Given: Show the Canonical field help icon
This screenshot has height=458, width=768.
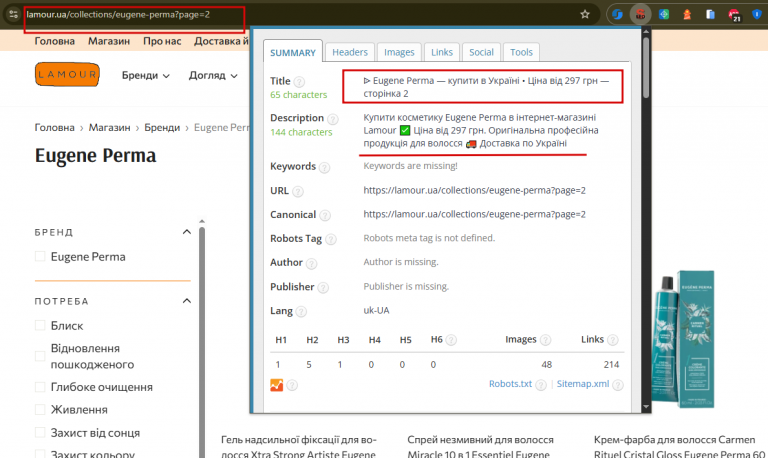Looking at the screenshot, I should click(325, 216).
